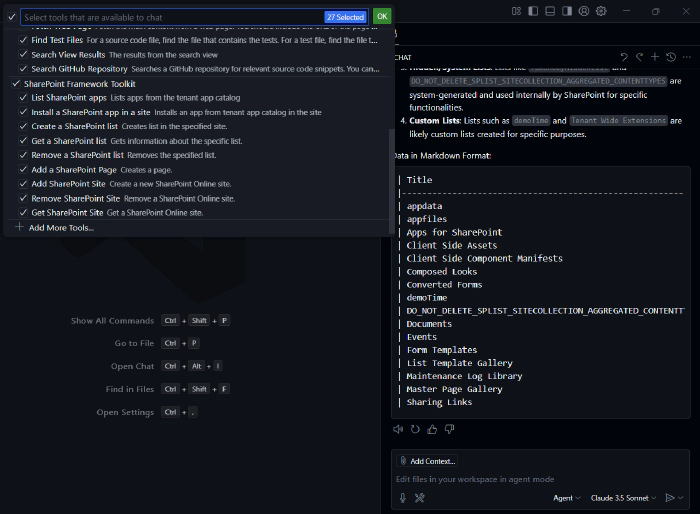Uncheck the Find Test Files tool
700x514 pixels.
[23, 40]
